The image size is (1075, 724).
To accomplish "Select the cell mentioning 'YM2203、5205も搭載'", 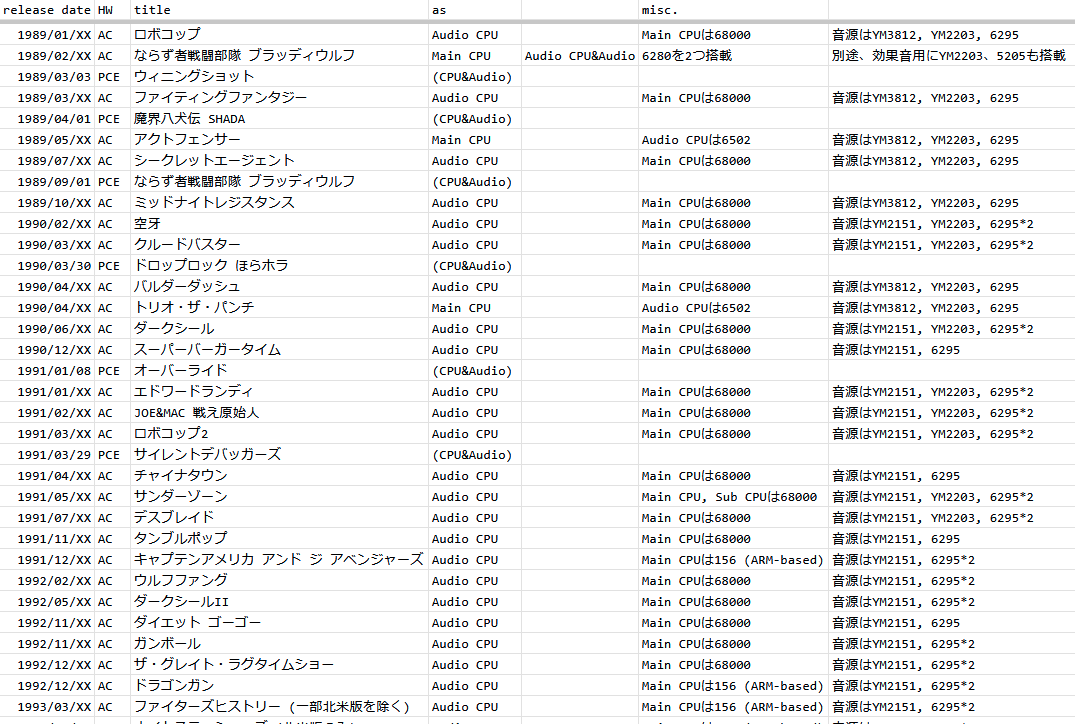I will pos(948,56).
